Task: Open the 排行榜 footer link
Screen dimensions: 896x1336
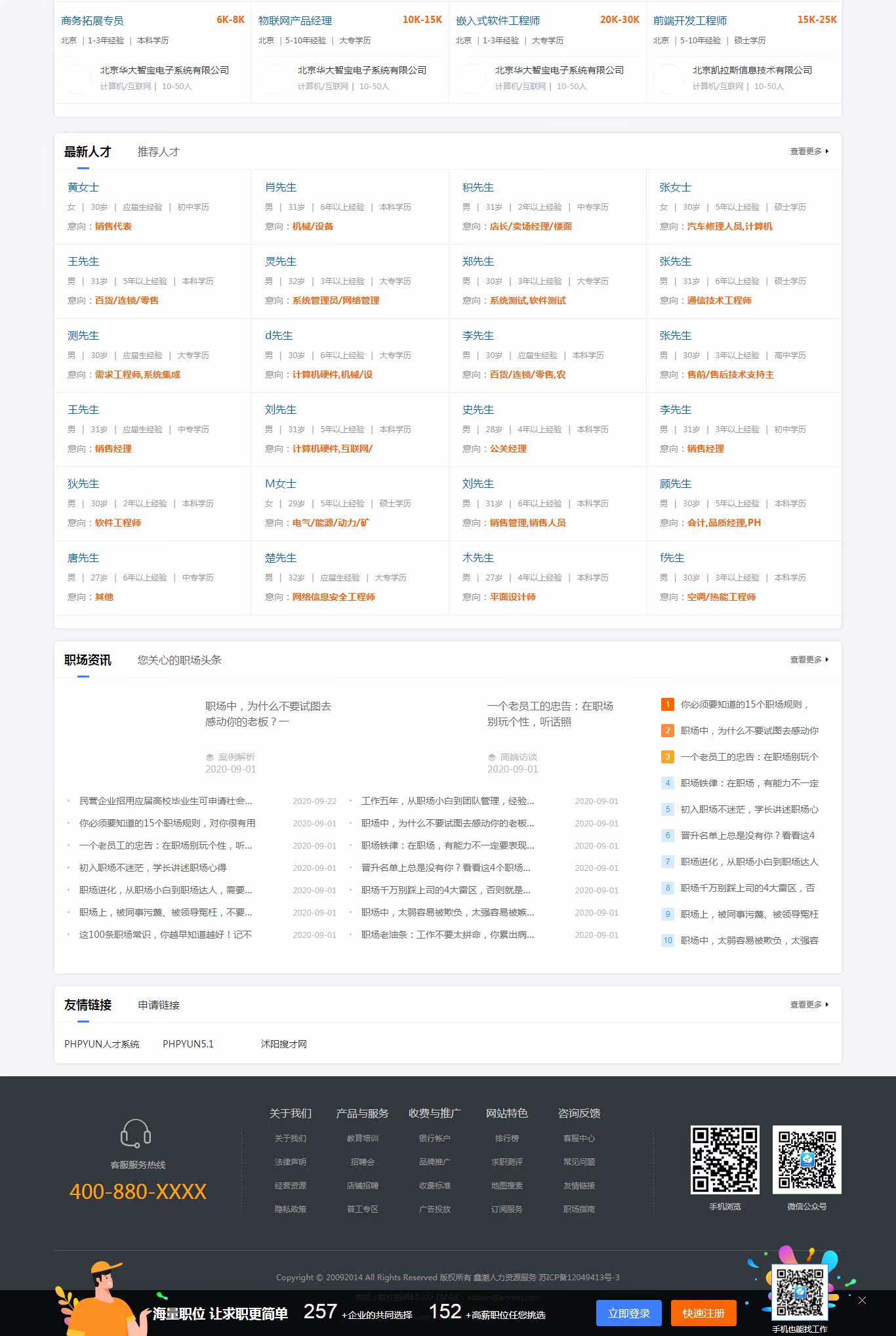Action: pos(507,1139)
